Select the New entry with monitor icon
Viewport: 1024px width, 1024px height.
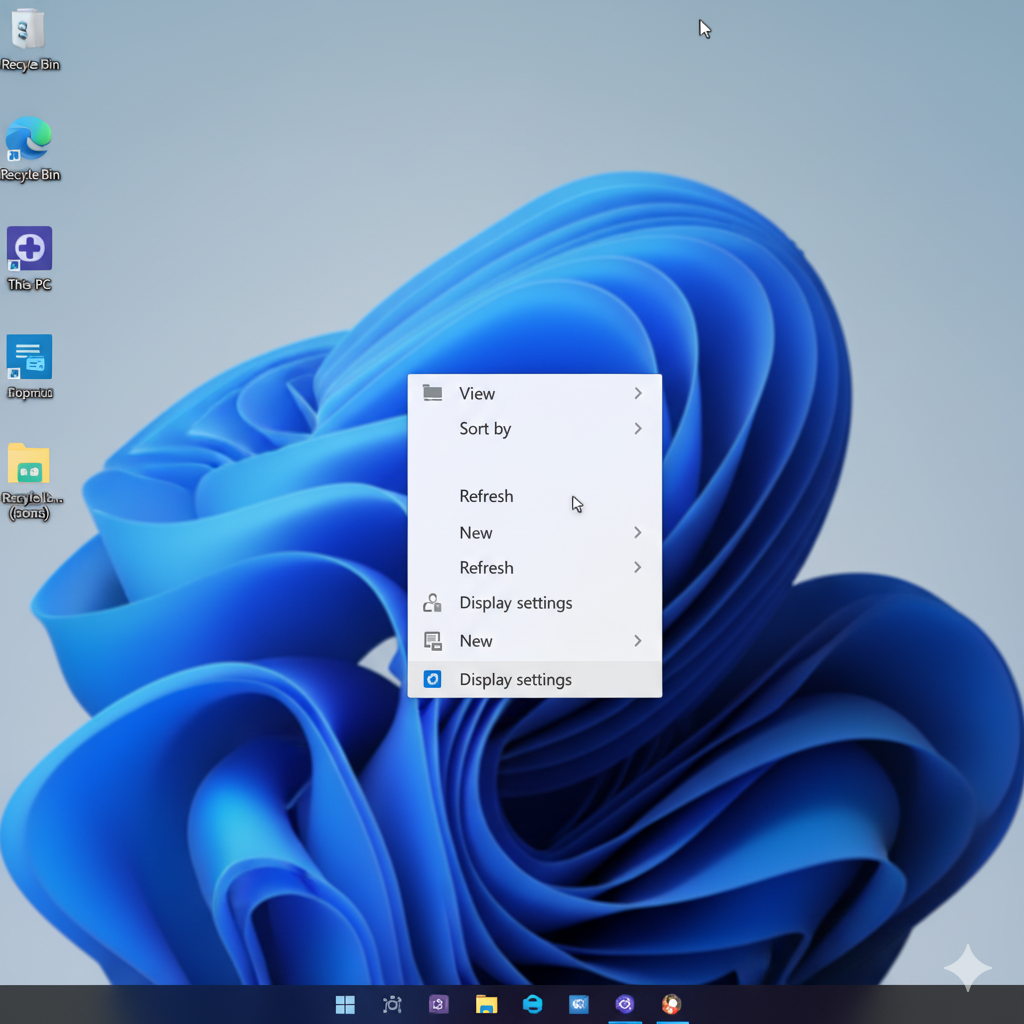point(476,641)
